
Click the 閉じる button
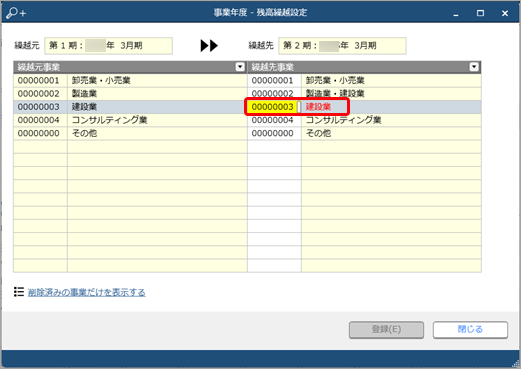tap(470, 330)
